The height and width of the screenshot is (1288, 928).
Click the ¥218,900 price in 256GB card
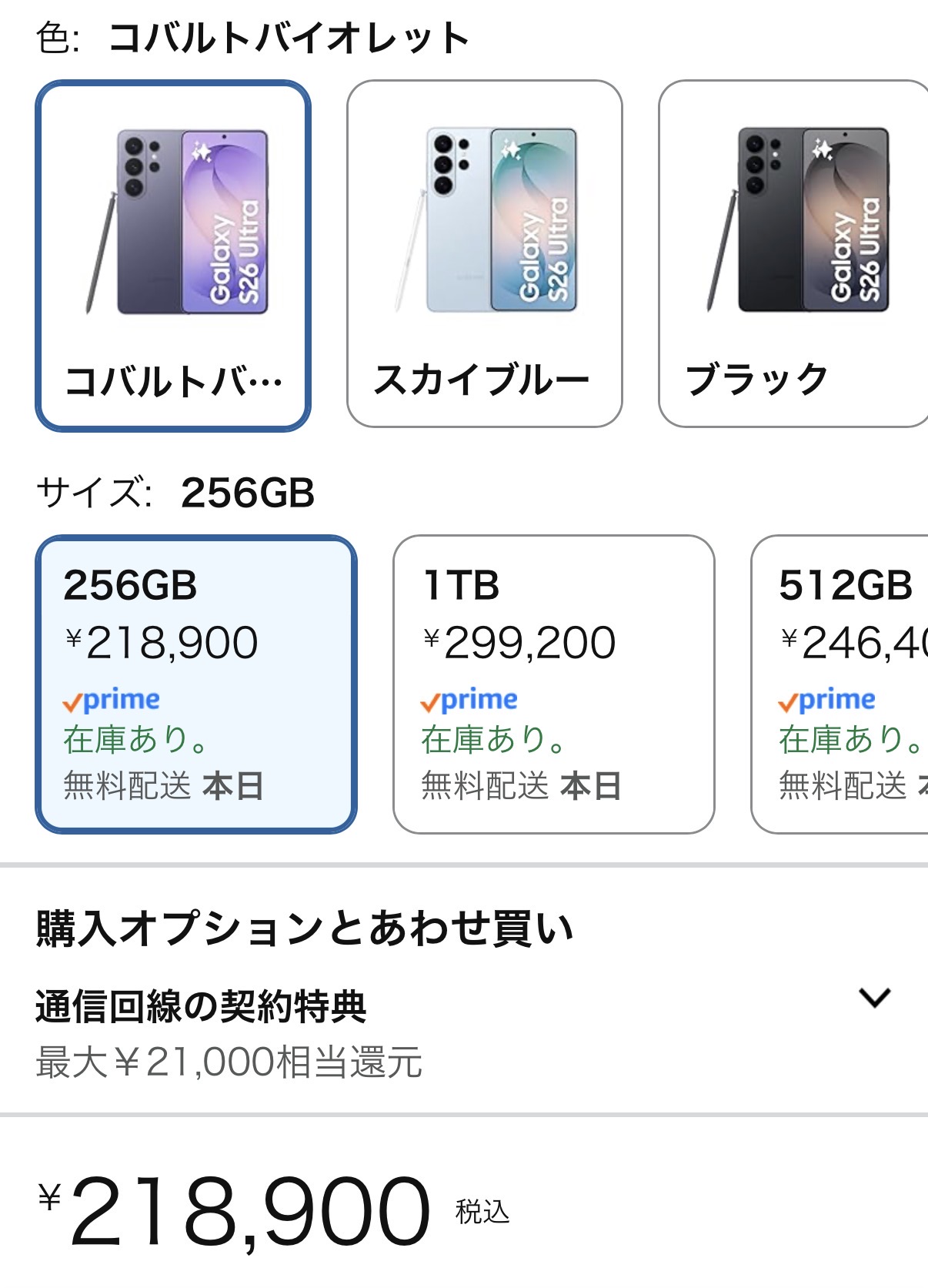tap(162, 643)
